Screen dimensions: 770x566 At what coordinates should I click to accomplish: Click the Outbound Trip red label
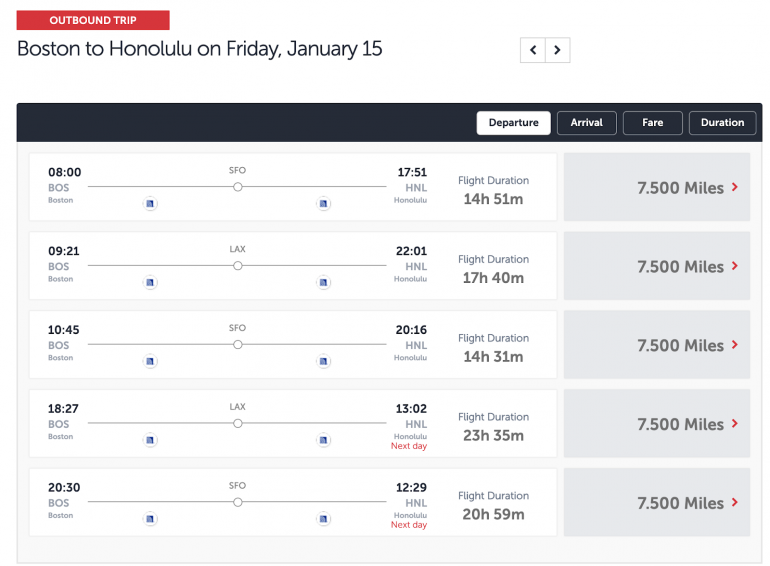click(x=93, y=20)
